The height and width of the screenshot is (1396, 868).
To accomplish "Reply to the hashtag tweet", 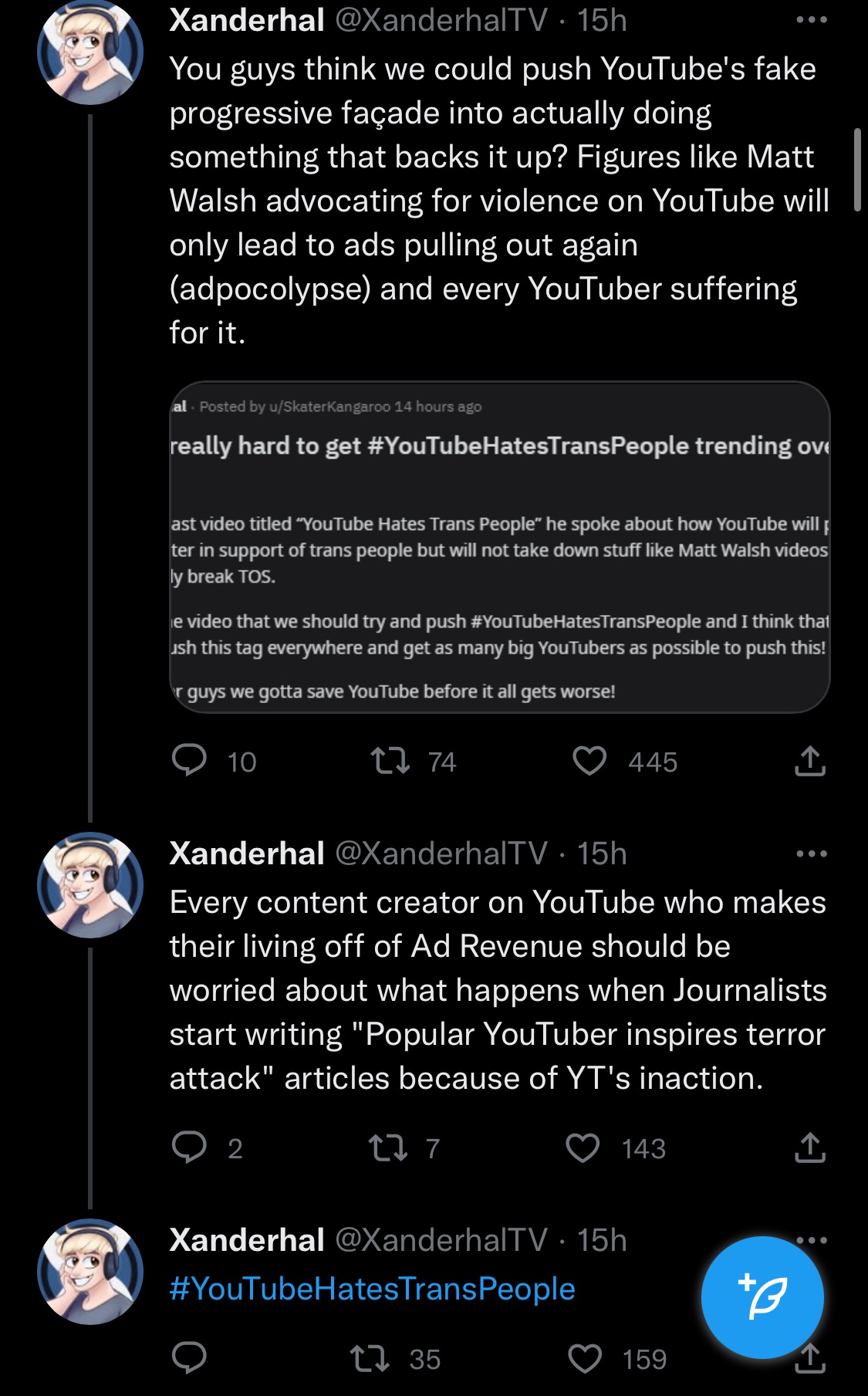I will pyautogui.click(x=189, y=1357).
